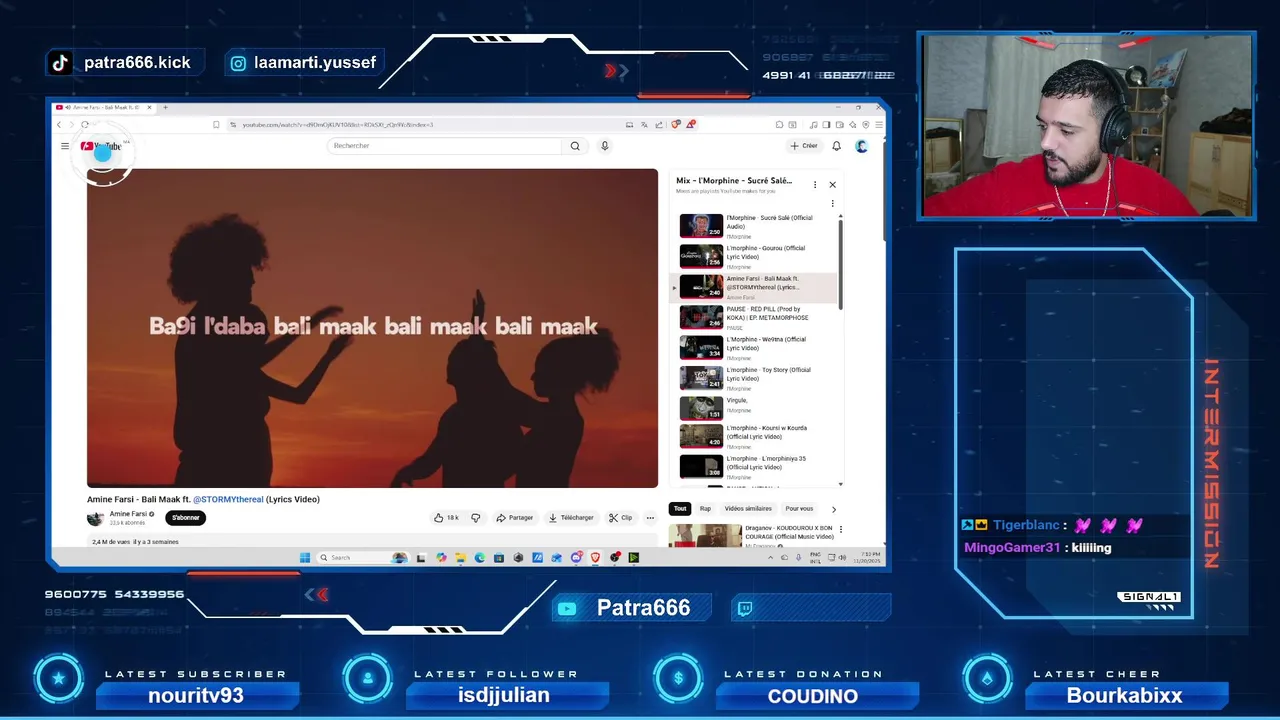Select the Virgule, playlist entry
Image resolution: width=1280 pixels, height=720 pixels.
click(x=757, y=408)
